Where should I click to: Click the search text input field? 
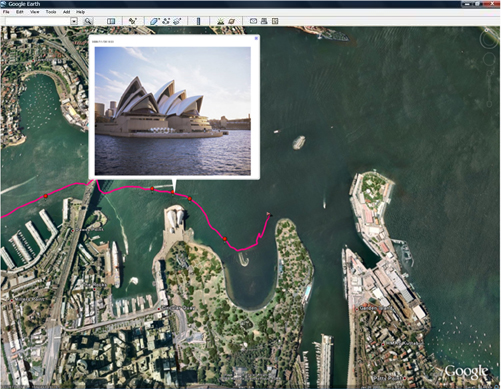click(38, 21)
